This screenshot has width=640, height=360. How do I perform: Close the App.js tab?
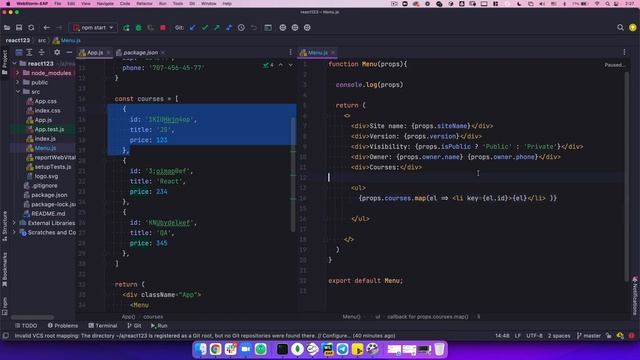[x=109, y=53]
